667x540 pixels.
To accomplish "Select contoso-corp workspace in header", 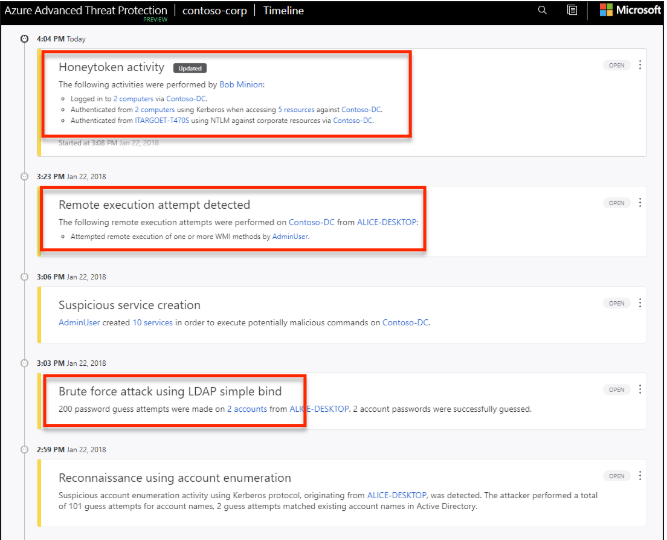I will pyautogui.click(x=214, y=11).
